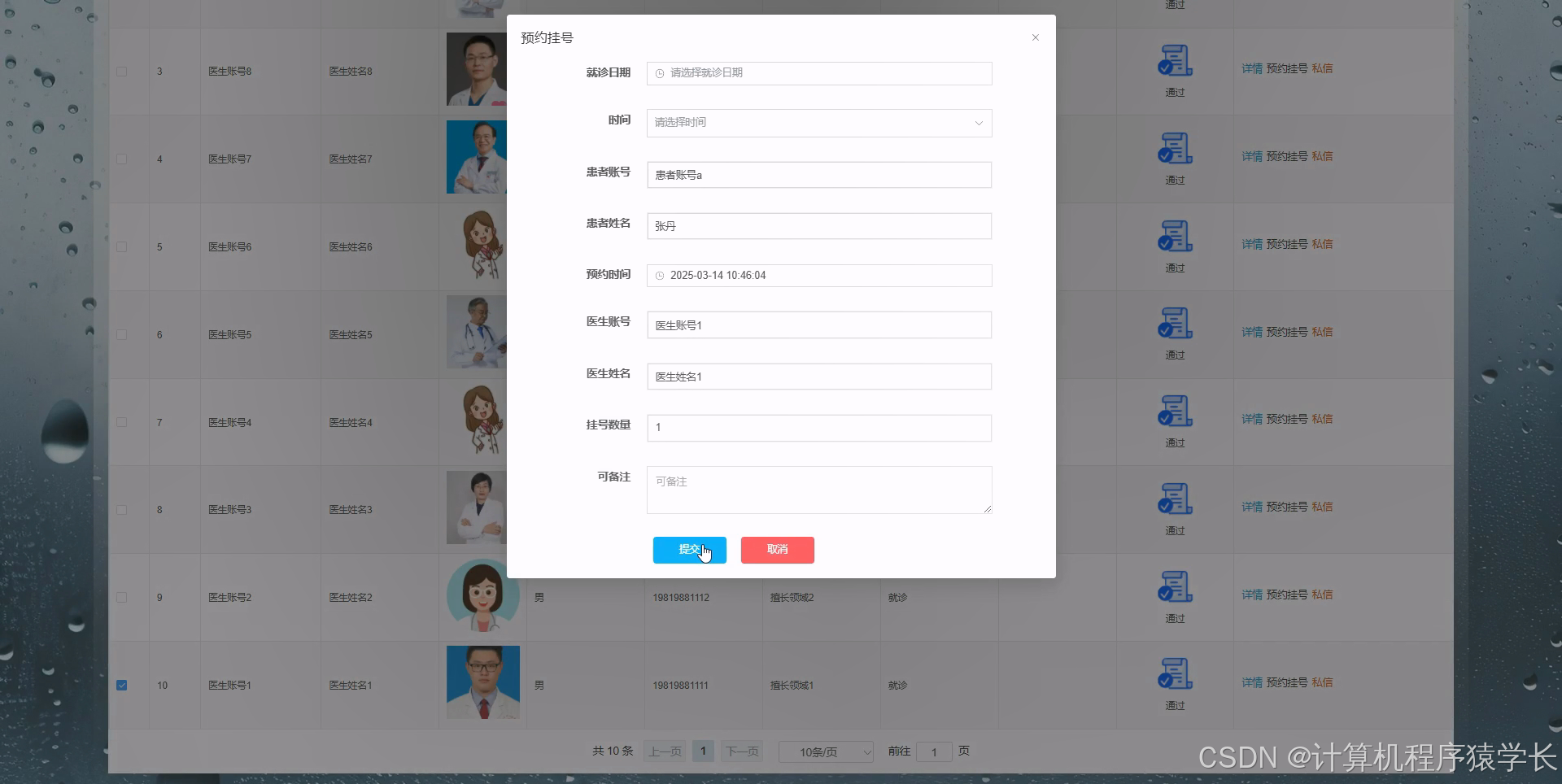Check the 医生账号7 row checkbox

[122, 159]
